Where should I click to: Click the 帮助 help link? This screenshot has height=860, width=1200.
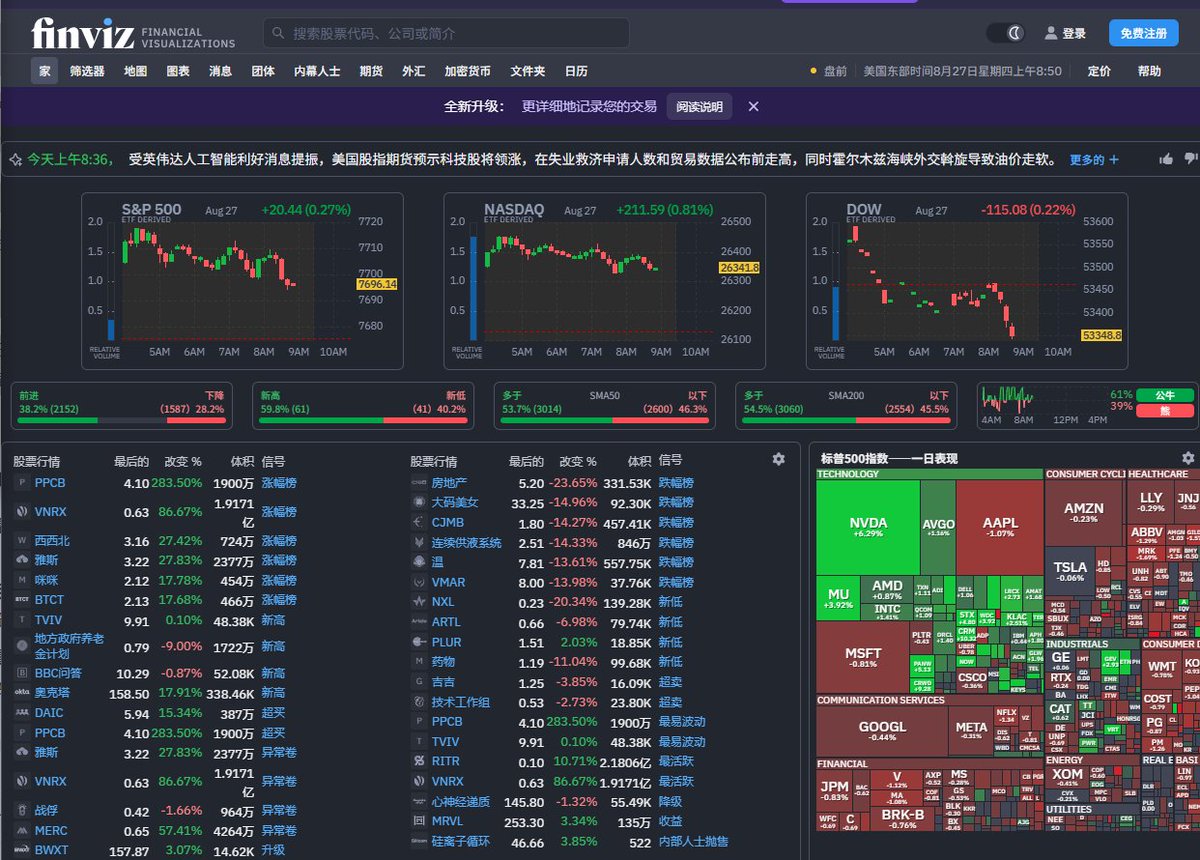(1149, 71)
